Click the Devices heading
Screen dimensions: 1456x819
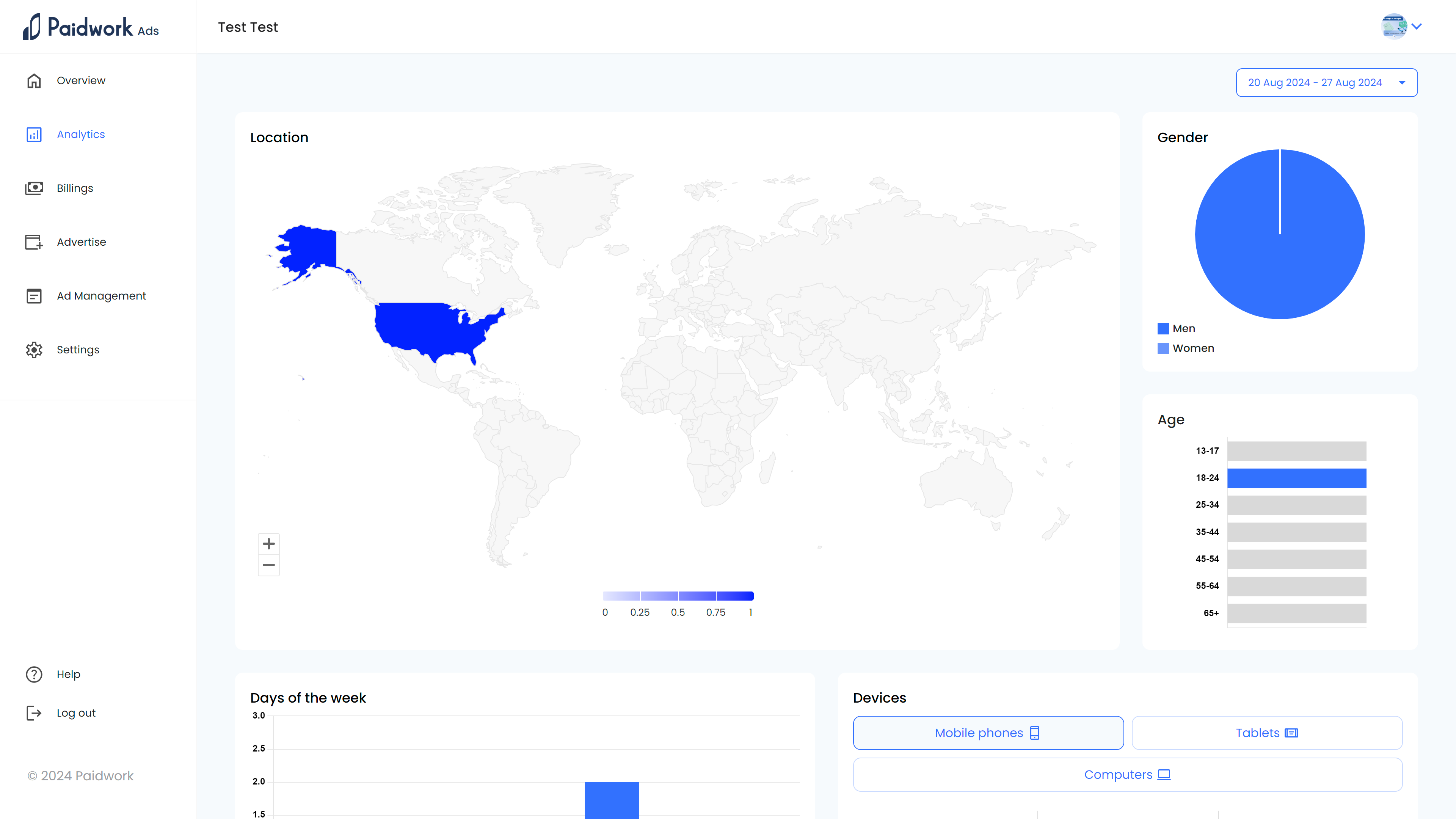click(x=880, y=698)
